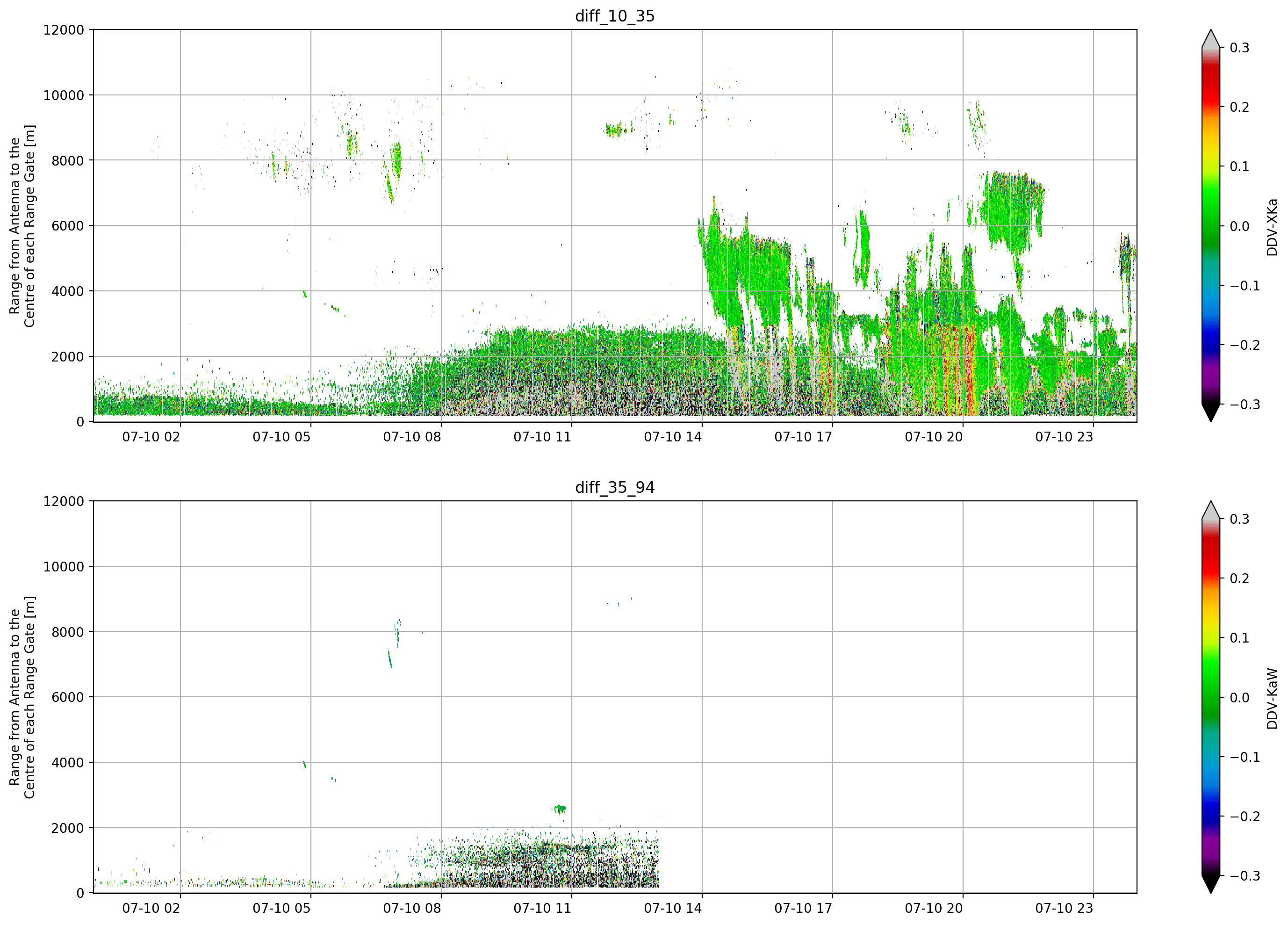The image size is (1288, 925).
Task: Select the "DDV-KaW" colorbar label
Action: (1272, 698)
